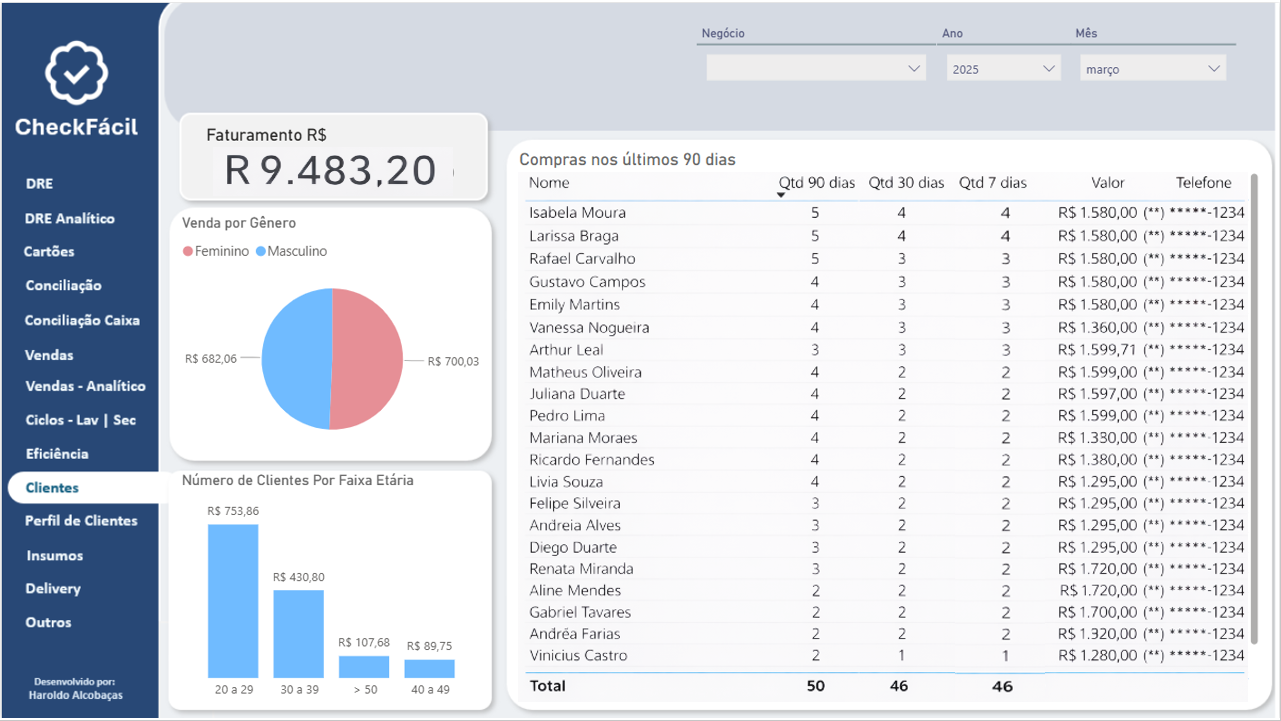Screen dimensions: 1281x721
Task: Click the sort arrow under Qtd 90 dias
Action: (x=781, y=195)
